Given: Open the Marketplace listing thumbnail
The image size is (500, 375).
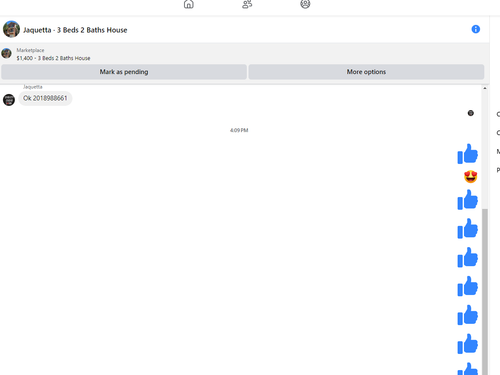Looking at the screenshot, I should tap(7, 53).
